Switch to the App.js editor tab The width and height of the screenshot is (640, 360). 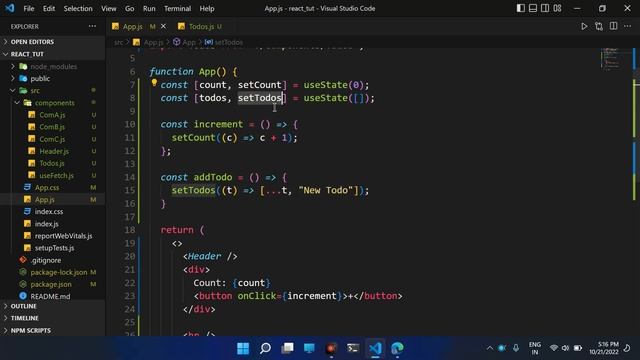click(133, 27)
